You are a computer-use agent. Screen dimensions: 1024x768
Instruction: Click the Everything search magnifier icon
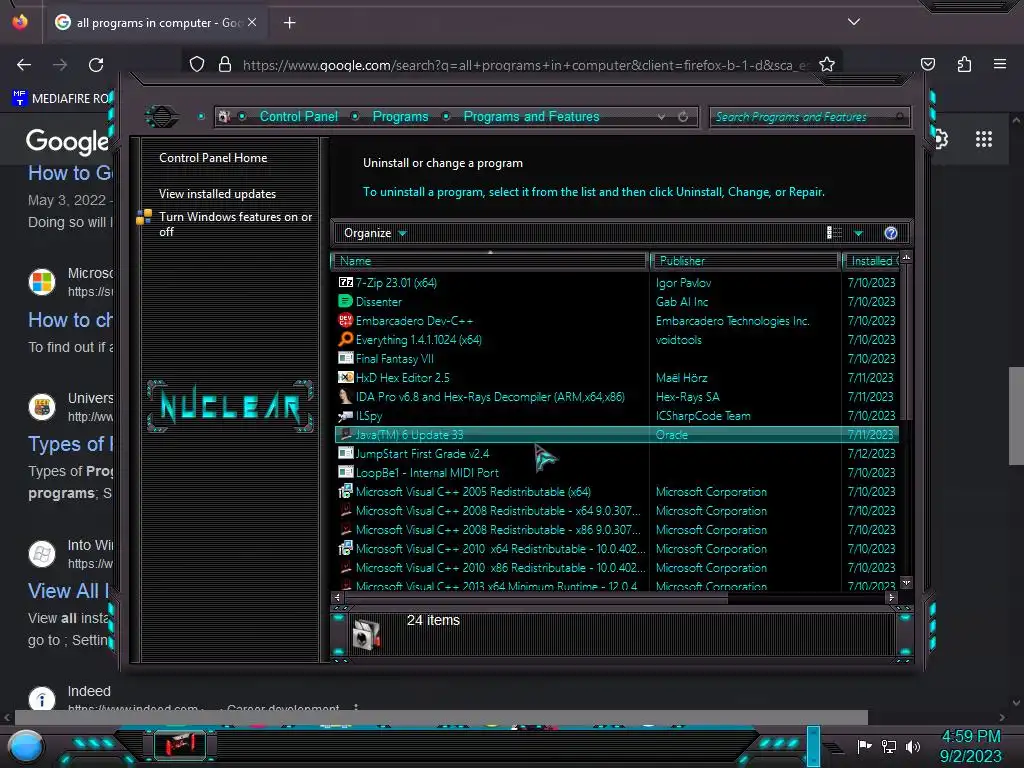(x=345, y=340)
